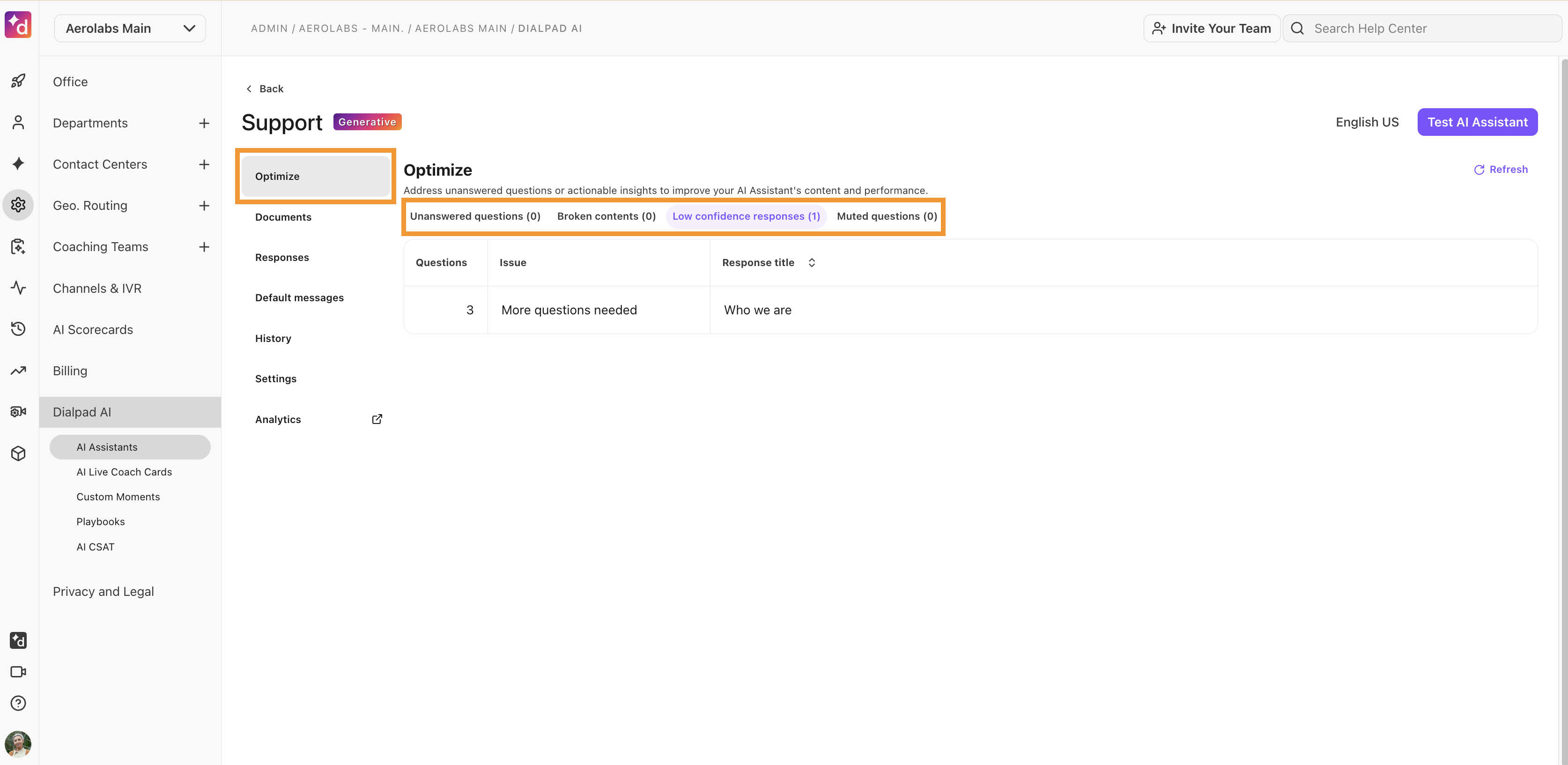Expand Contact Centers with plus button
The image size is (1568, 765).
(204, 164)
